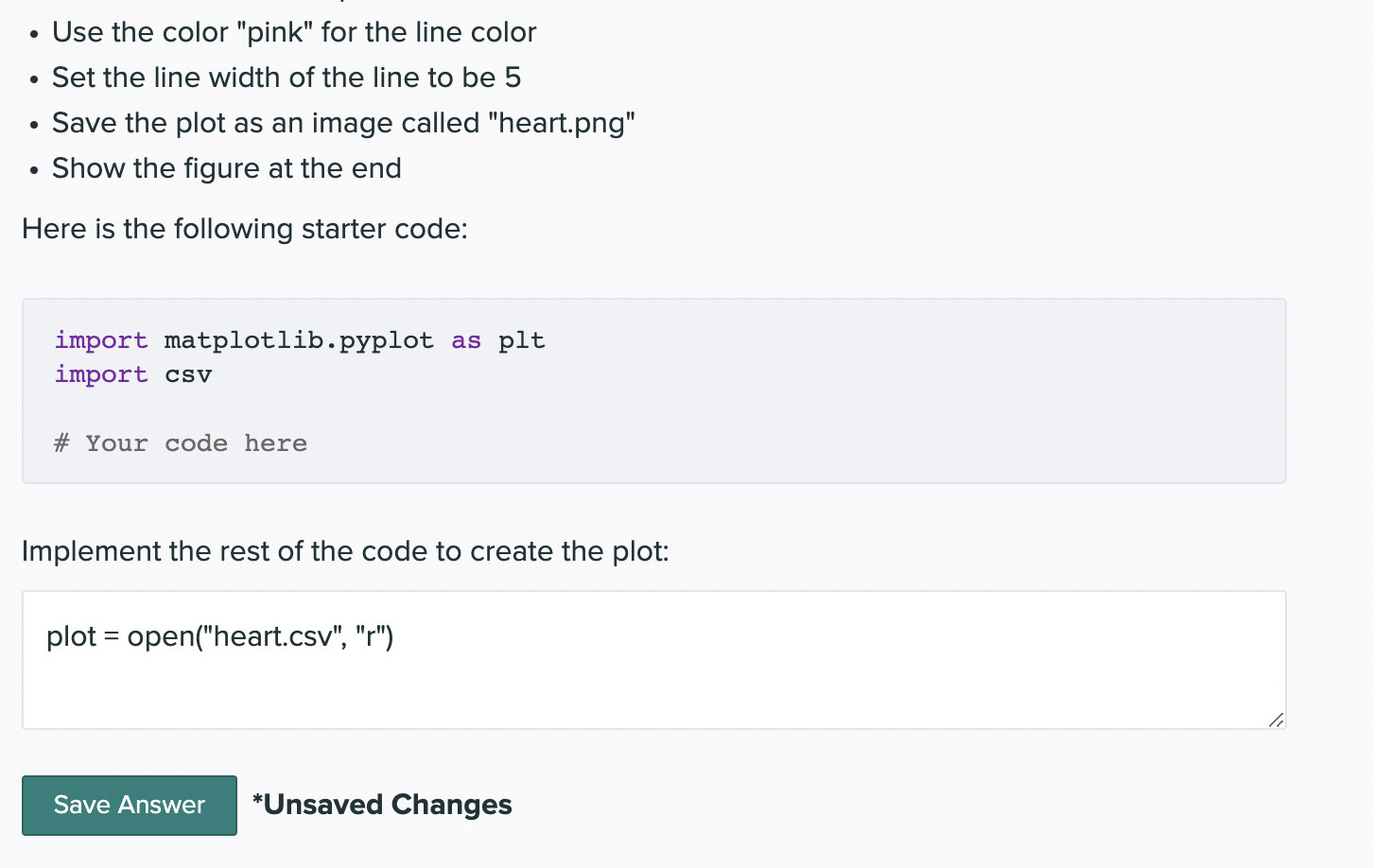The image size is (1373, 868).
Task: Click the 'import csv' code line
Action: tap(133, 374)
